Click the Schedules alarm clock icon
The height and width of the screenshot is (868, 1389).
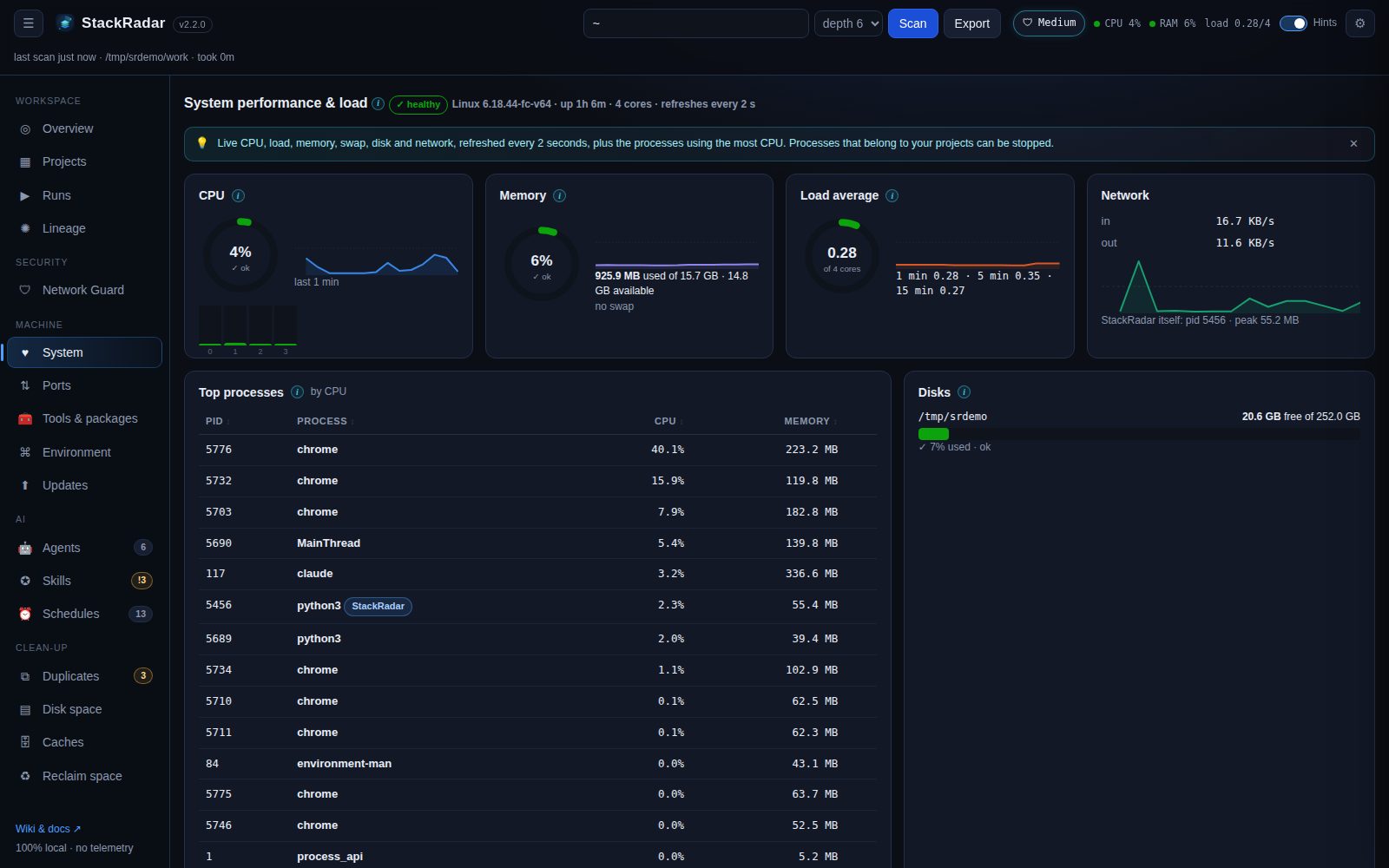click(25, 614)
